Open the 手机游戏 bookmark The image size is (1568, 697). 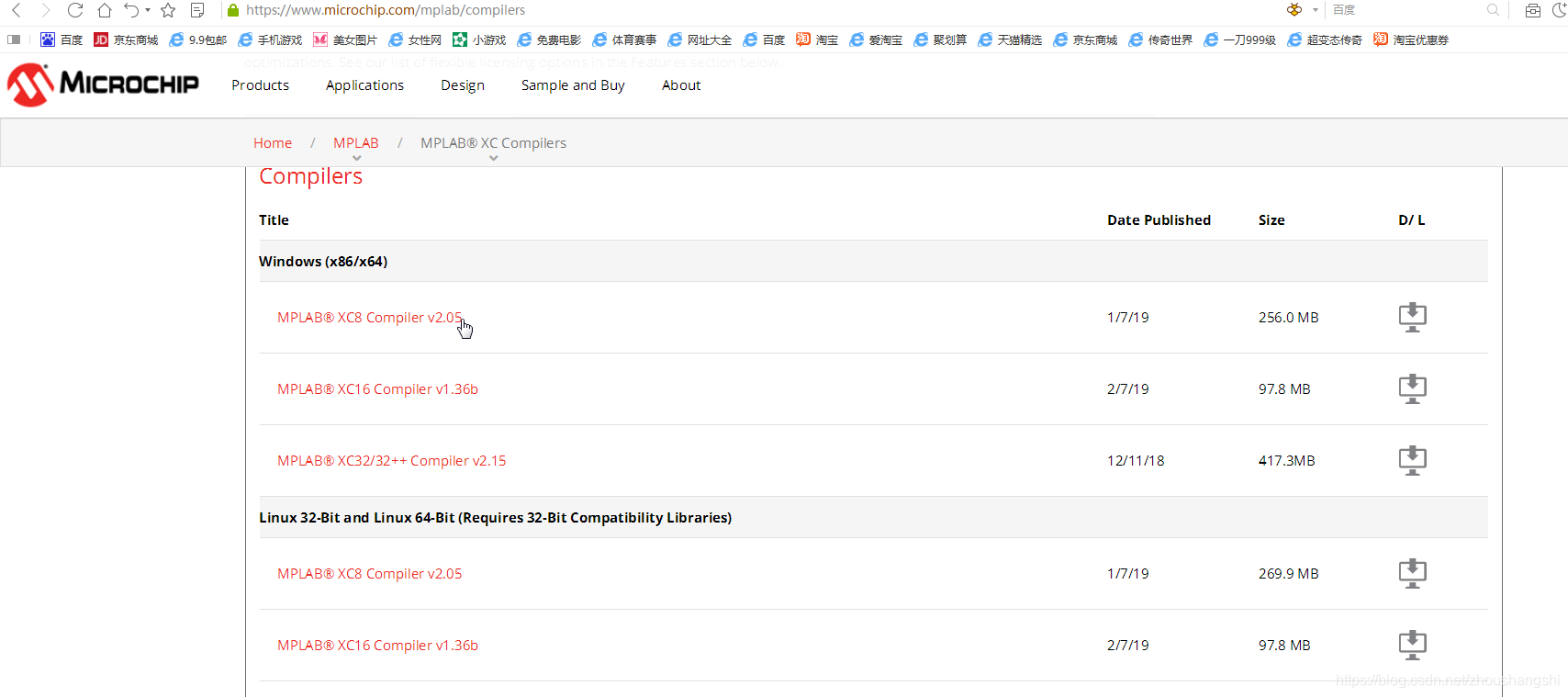270,39
